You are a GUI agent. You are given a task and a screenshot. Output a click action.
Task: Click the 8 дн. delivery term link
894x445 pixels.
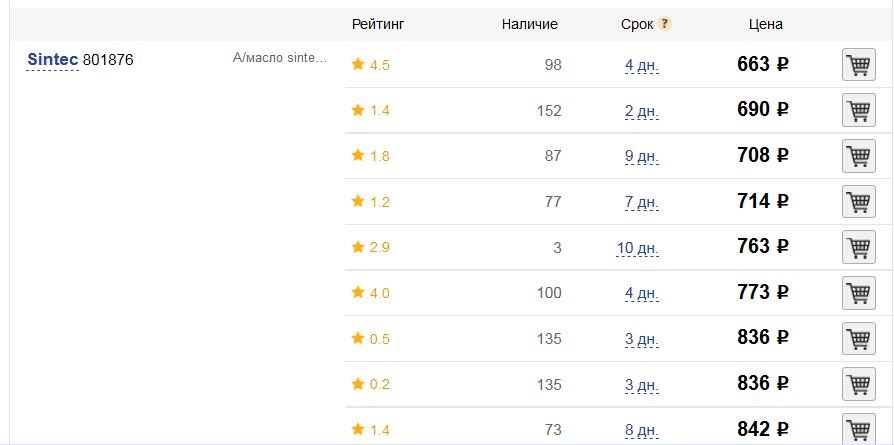(641, 430)
